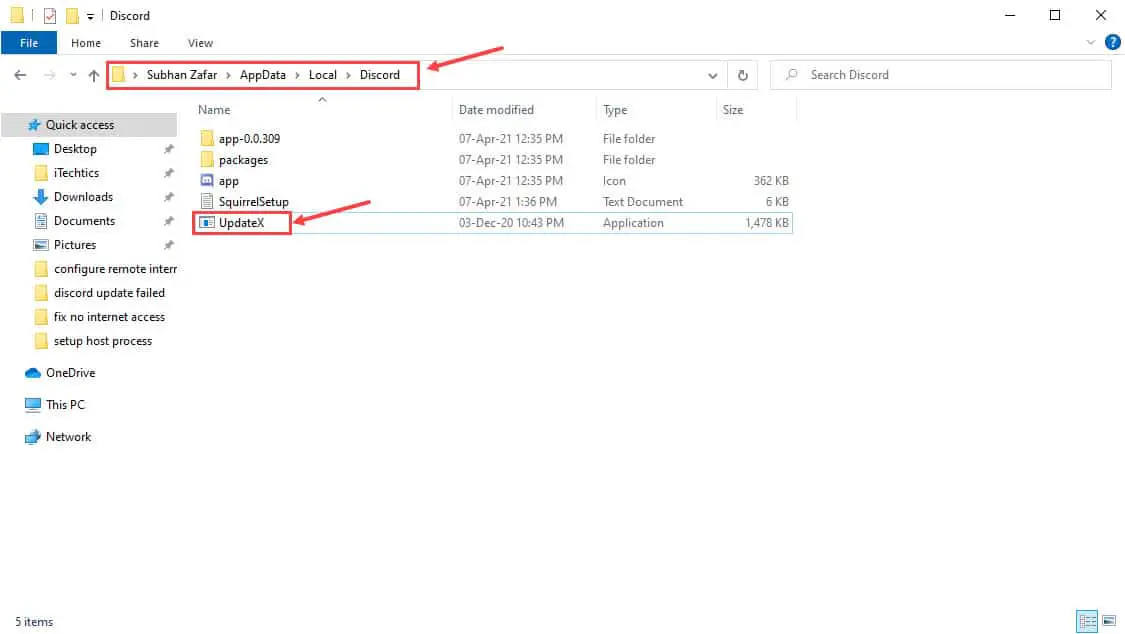The image size is (1125, 634).
Task: Click the SquirrelSetup document icon
Action: coord(207,202)
